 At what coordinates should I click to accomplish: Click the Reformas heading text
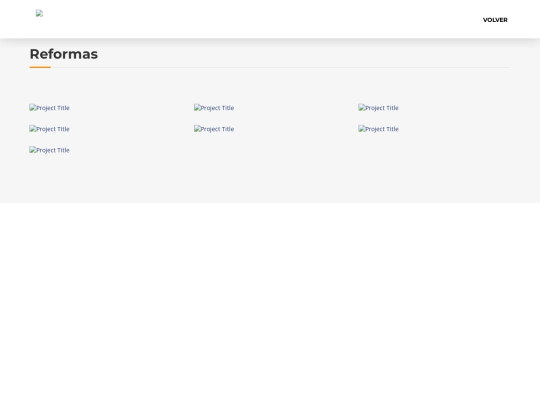64,54
